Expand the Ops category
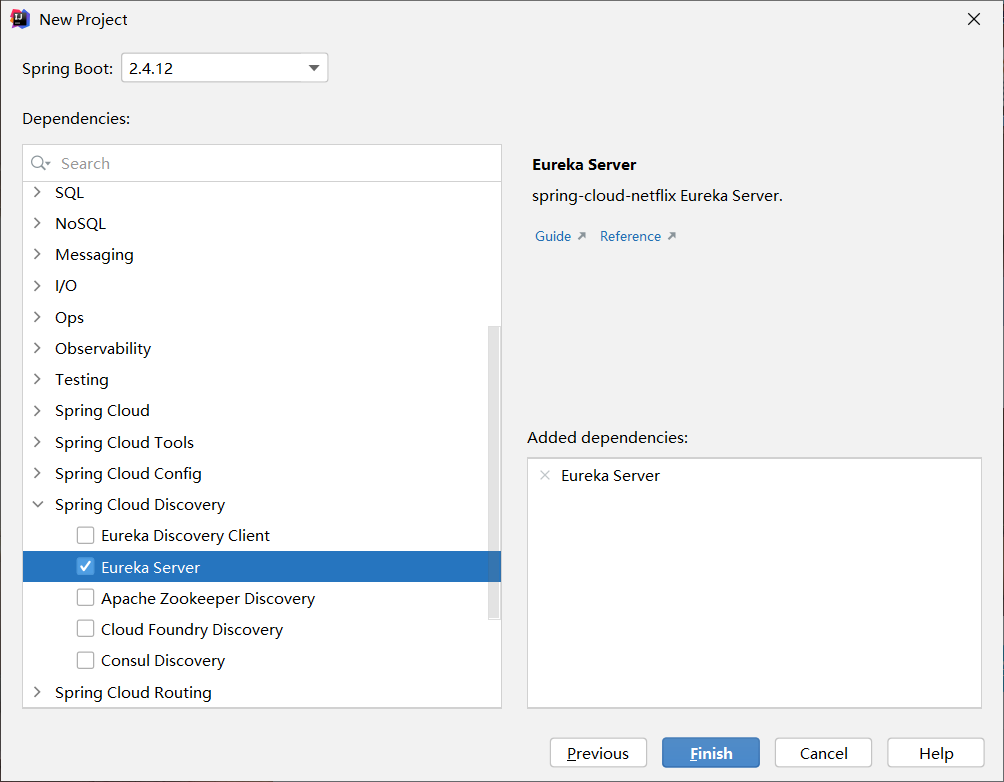 [37, 317]
